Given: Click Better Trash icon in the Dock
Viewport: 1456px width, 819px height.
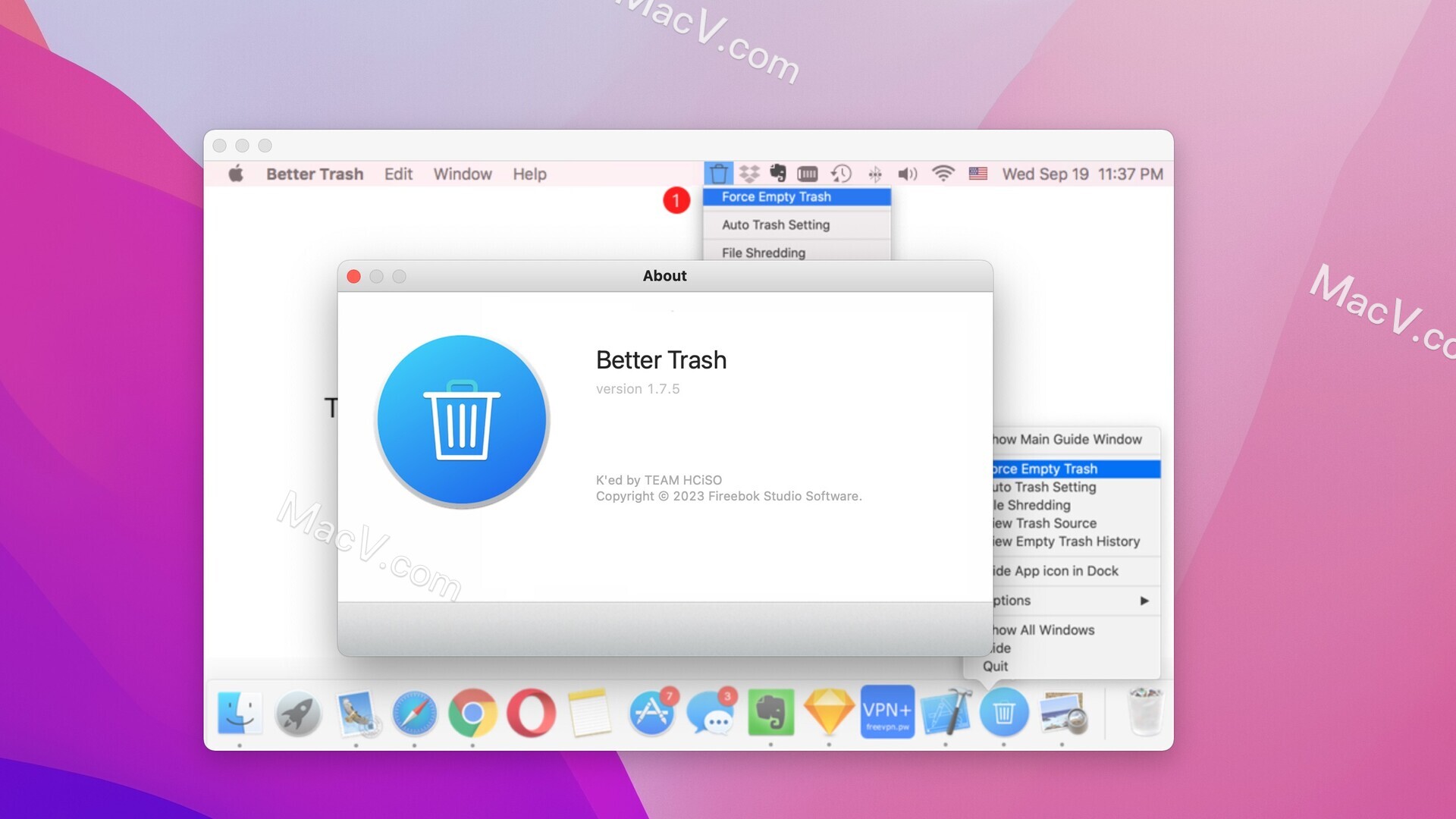Looking at the screenshot, I should click(1004, 712).
